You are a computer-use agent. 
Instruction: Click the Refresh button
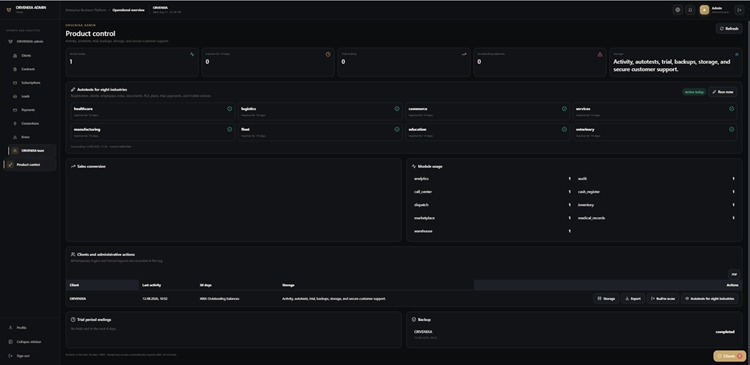[x=729, y=29]
